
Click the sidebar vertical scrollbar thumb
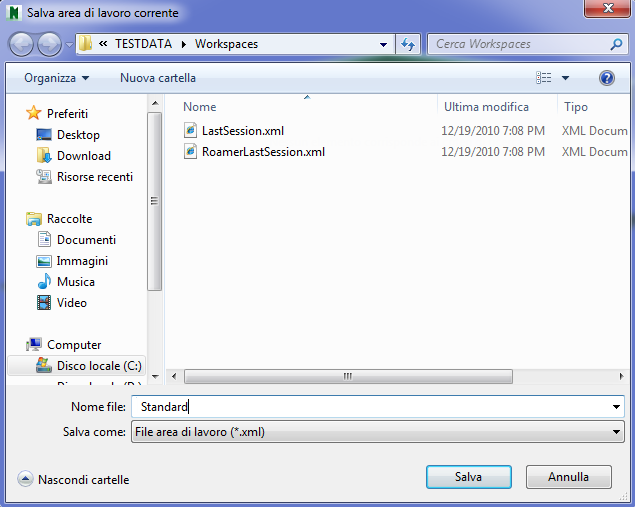coord(154,201)
